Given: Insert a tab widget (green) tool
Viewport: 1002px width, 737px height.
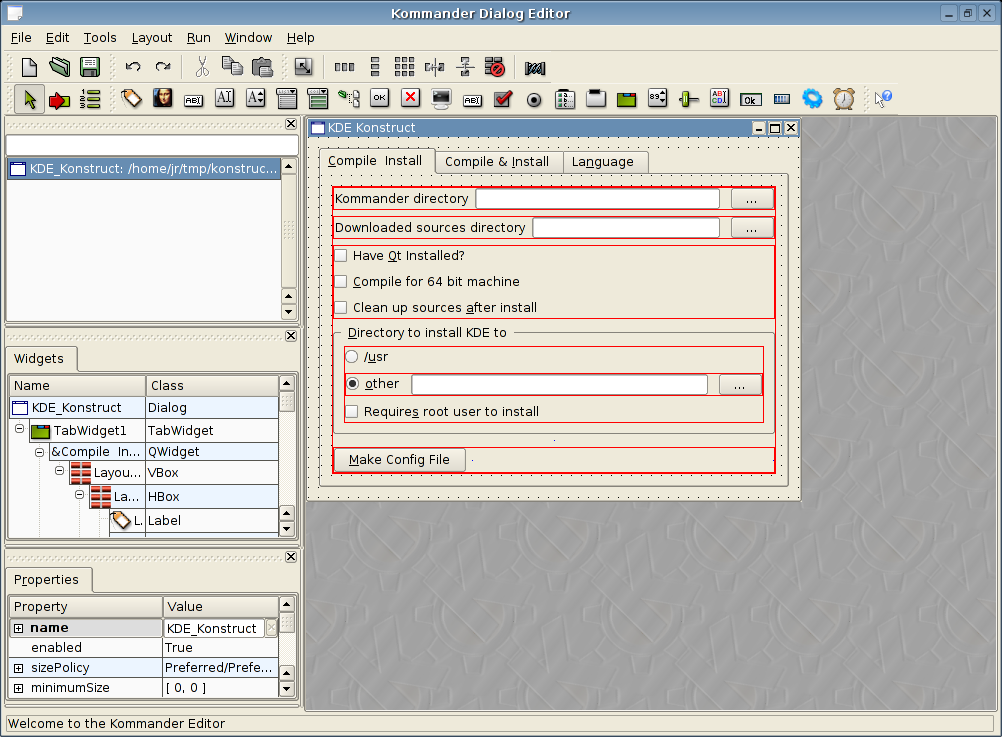Looking at the screenshot, I should pos(626,99).
